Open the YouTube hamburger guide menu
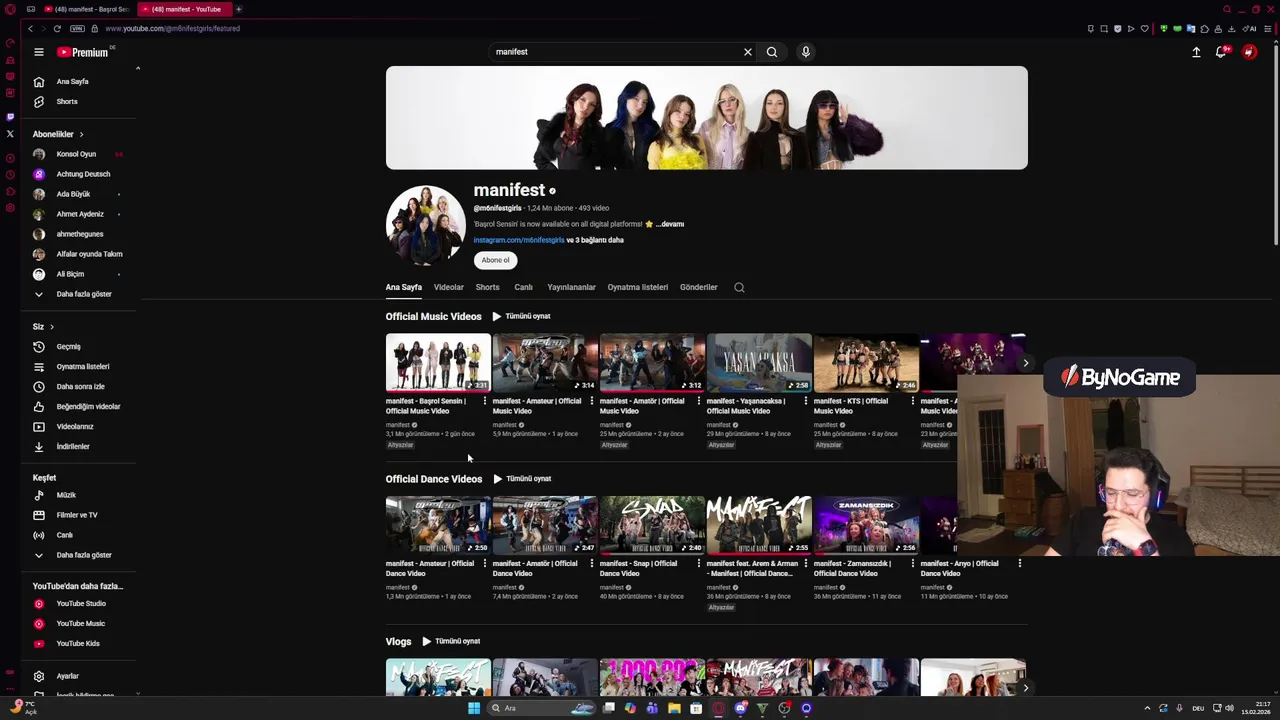1280x720 pixels. pyautogui.click(x=38, y=52)
